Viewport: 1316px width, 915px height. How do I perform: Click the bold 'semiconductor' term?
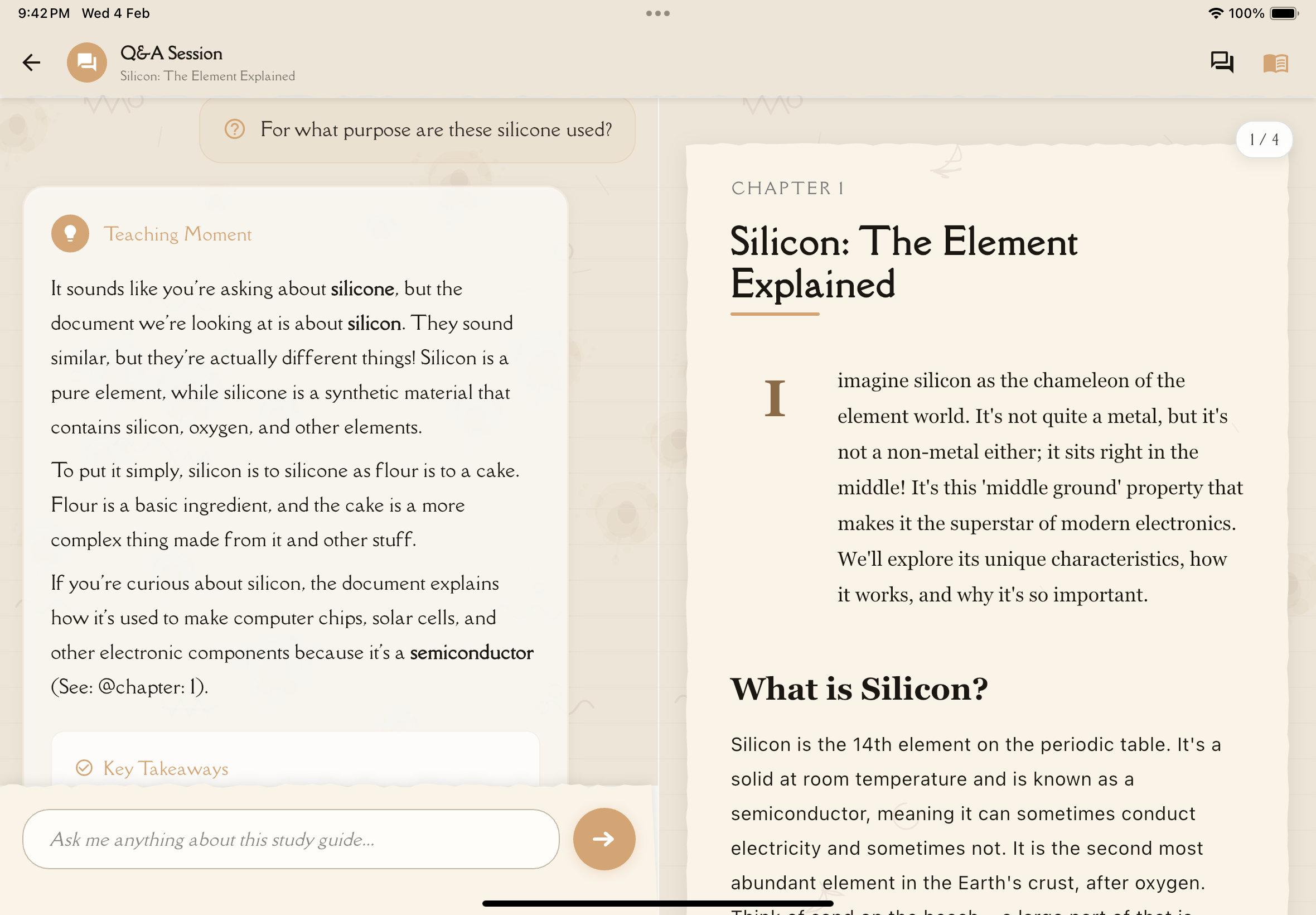coord(471,652)
